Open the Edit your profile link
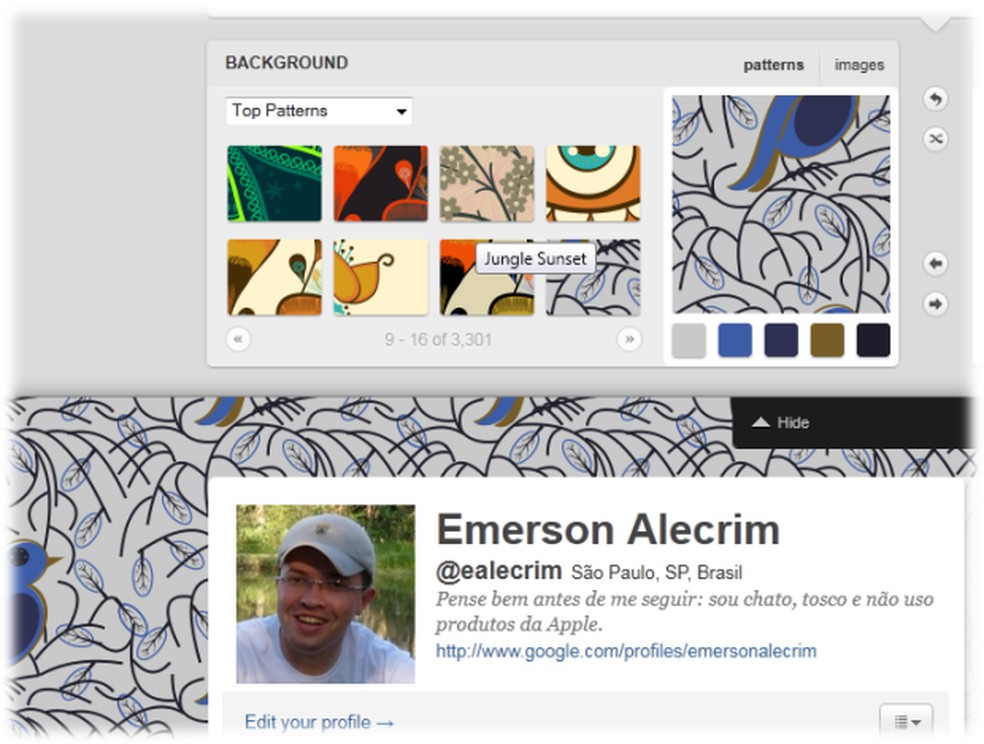The width and height of the screenshot is (984, 744). pyautogui.click(x=319, y=722)
